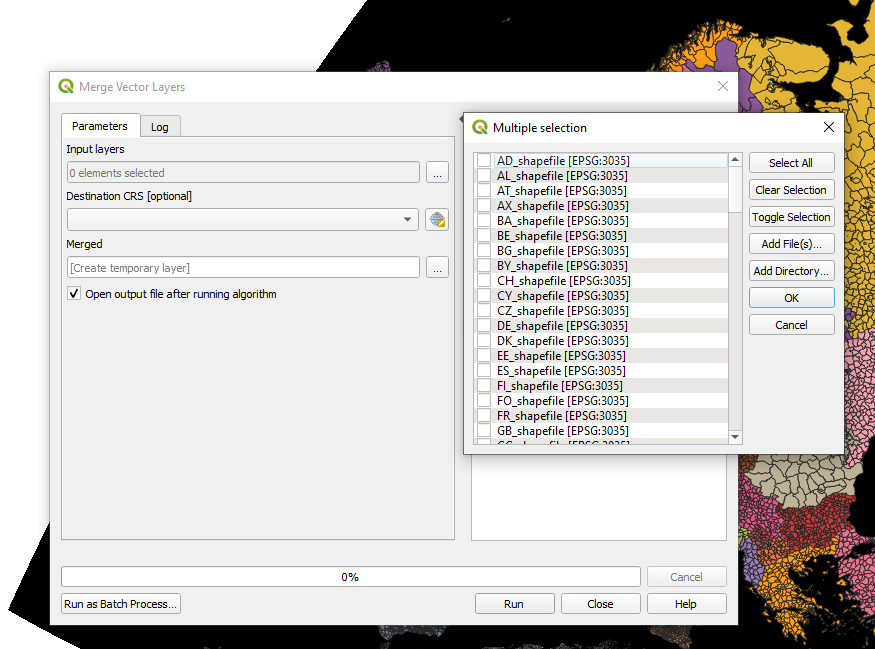This screenshot has width=875, height=649.
Task: Enable the DE_shapefile checkbox
Action: (x=484, y=326)
